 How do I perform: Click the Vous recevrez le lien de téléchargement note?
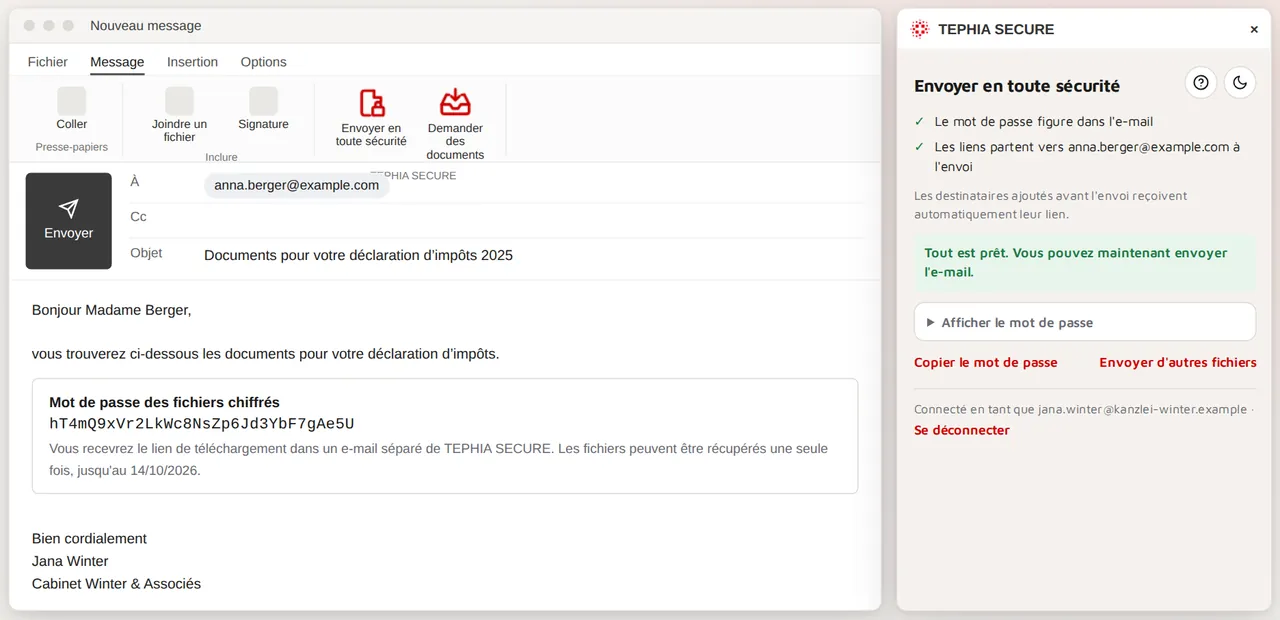(x=438, y=459)
